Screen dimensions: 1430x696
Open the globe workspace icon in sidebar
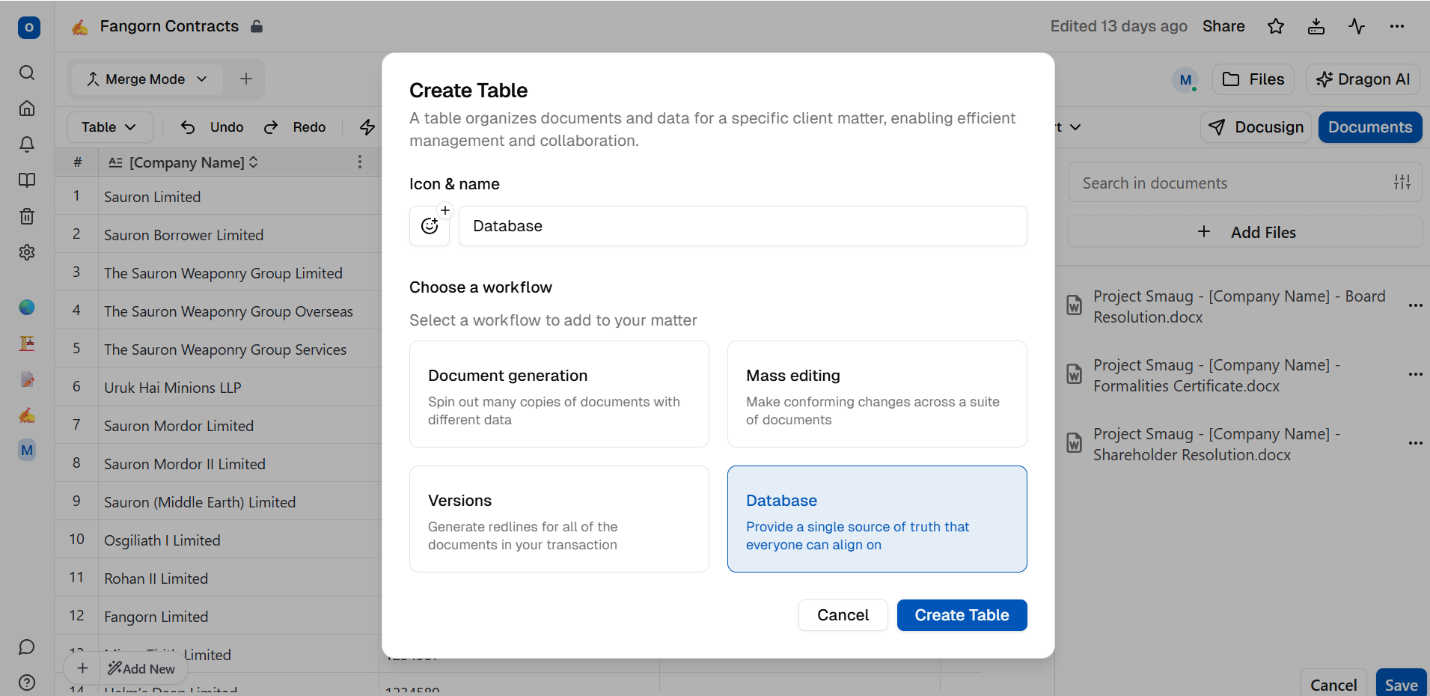tap(27, 307)
